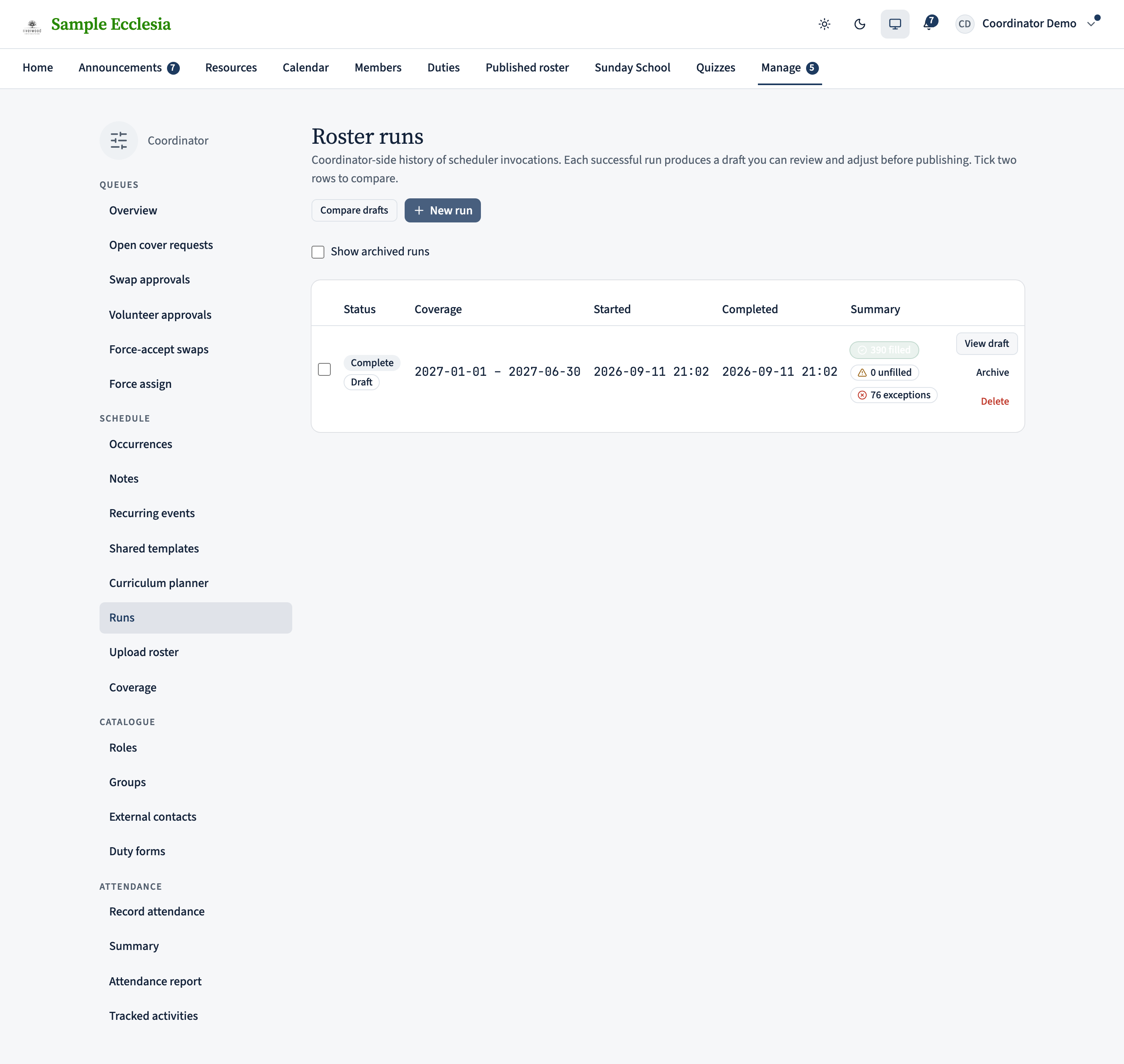Viewport: 1124px width, 1064px height.
Task: Select Runs in the sidebar
Action: (x=195, y=618)
